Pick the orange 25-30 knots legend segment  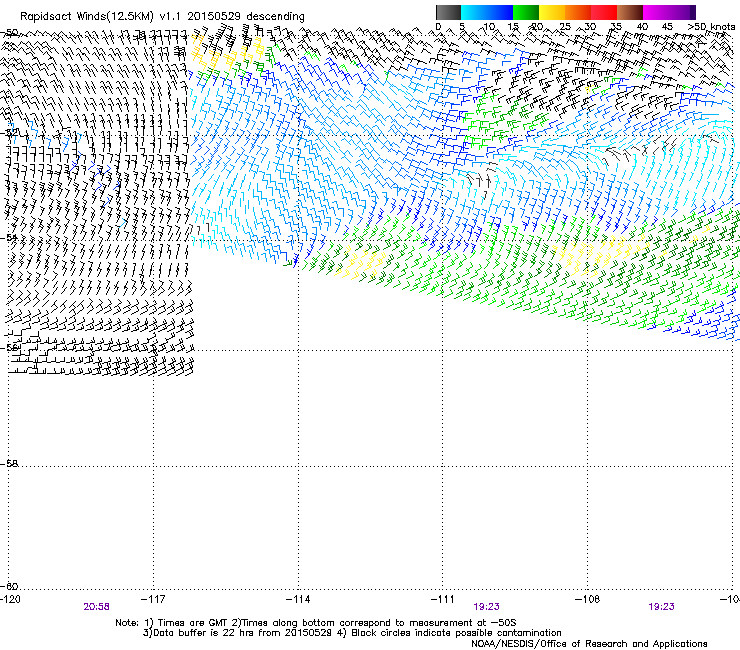coord(578,12)
